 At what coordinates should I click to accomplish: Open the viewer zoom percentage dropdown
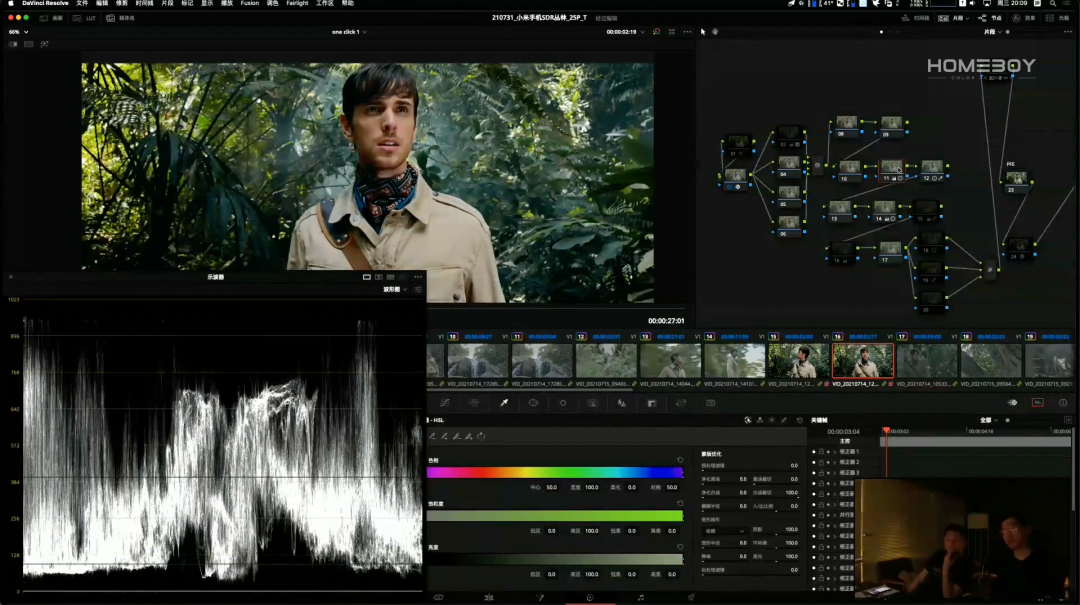18,32
